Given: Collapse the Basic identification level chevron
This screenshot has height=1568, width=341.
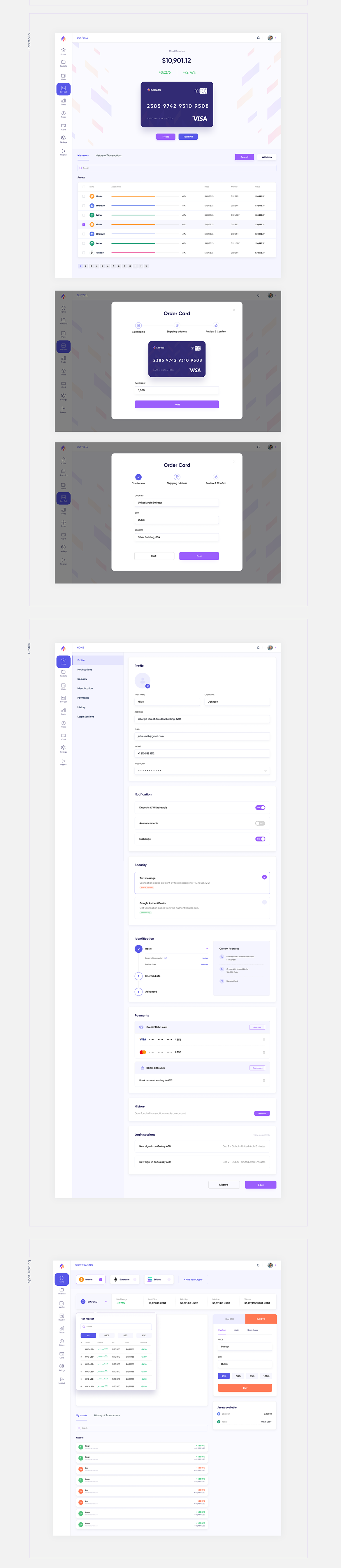Looking at the screenshot, I should coord(207,949).
